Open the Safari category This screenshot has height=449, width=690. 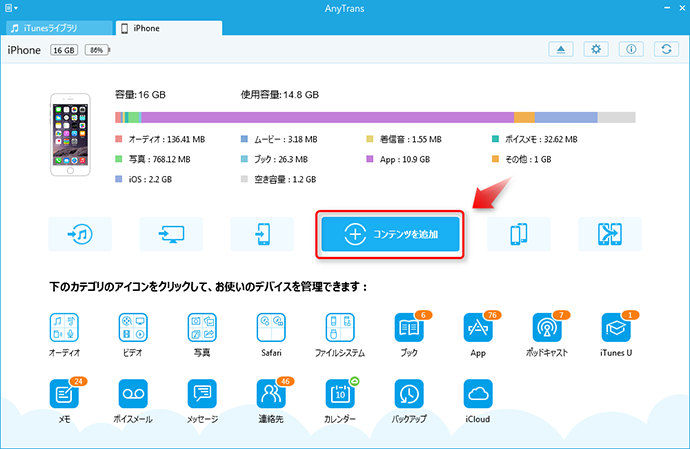(x=271, y=328)
